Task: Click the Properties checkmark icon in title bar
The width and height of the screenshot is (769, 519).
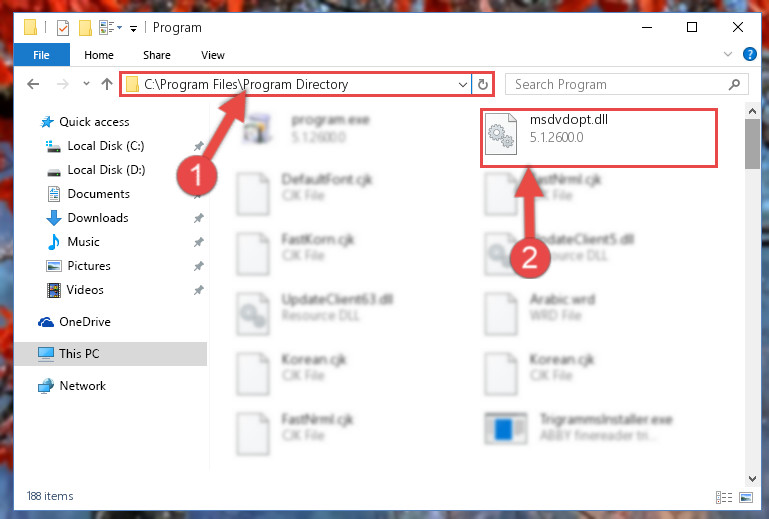Action: tap(63, 28)
